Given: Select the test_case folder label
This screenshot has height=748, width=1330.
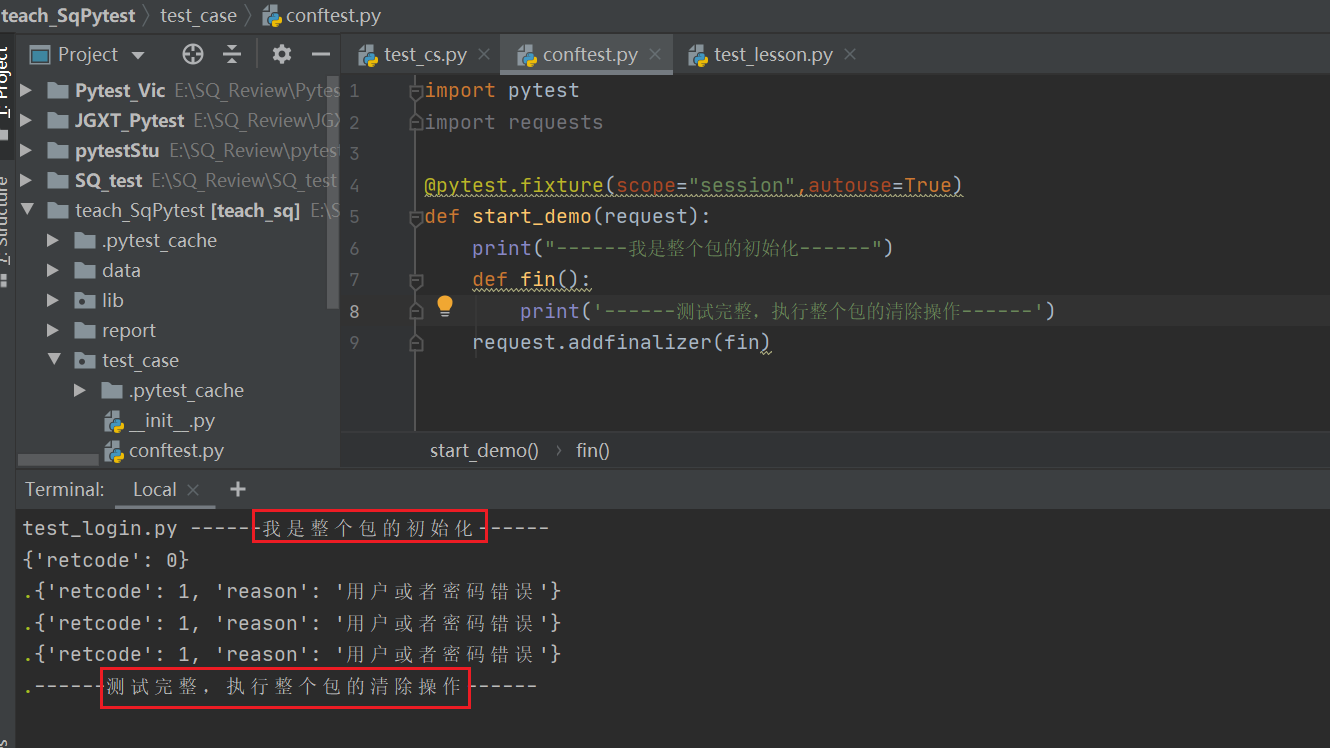Looking at the screenshot, I should [140, 361].
